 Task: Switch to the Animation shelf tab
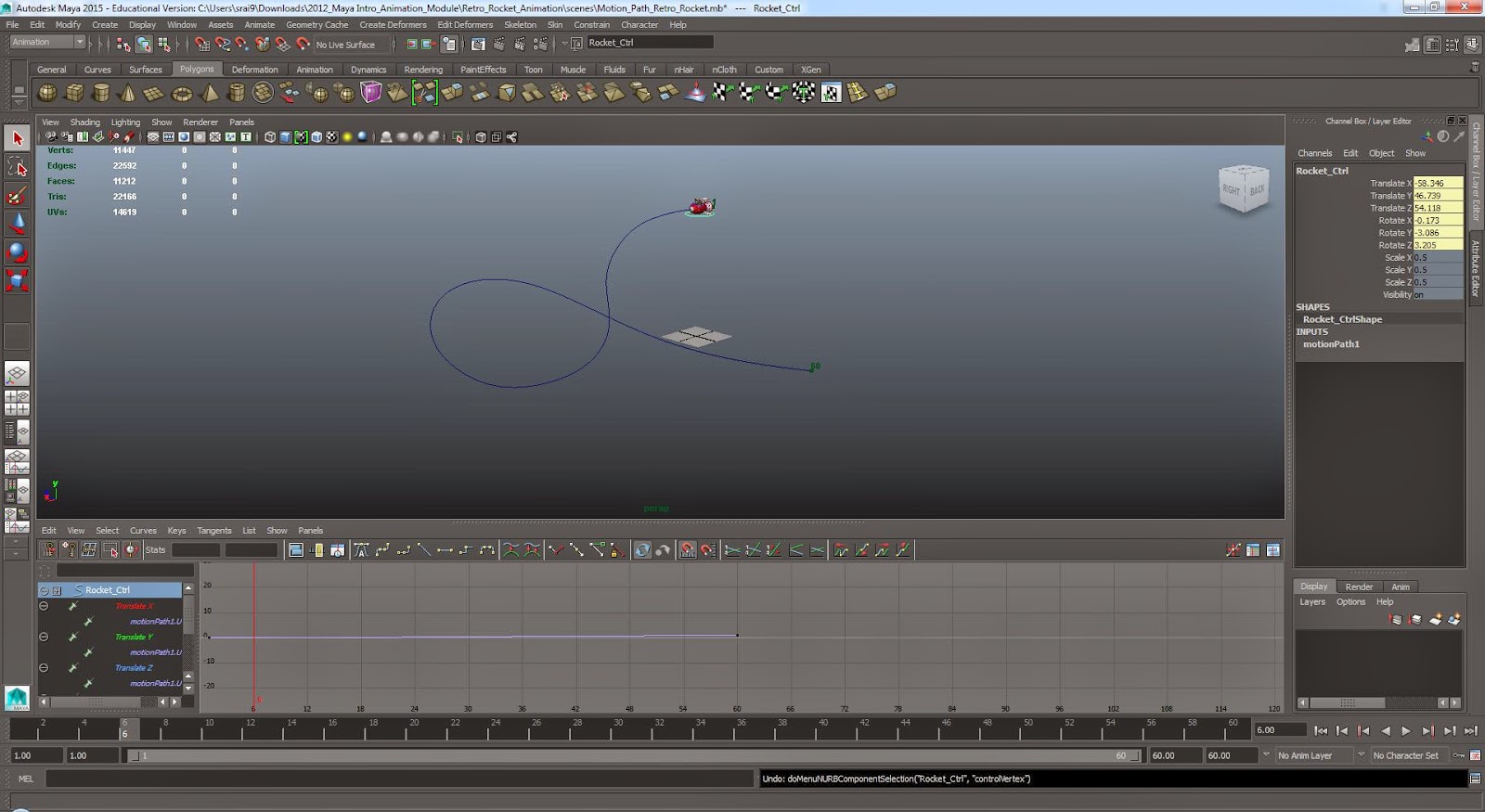(315, 70)
